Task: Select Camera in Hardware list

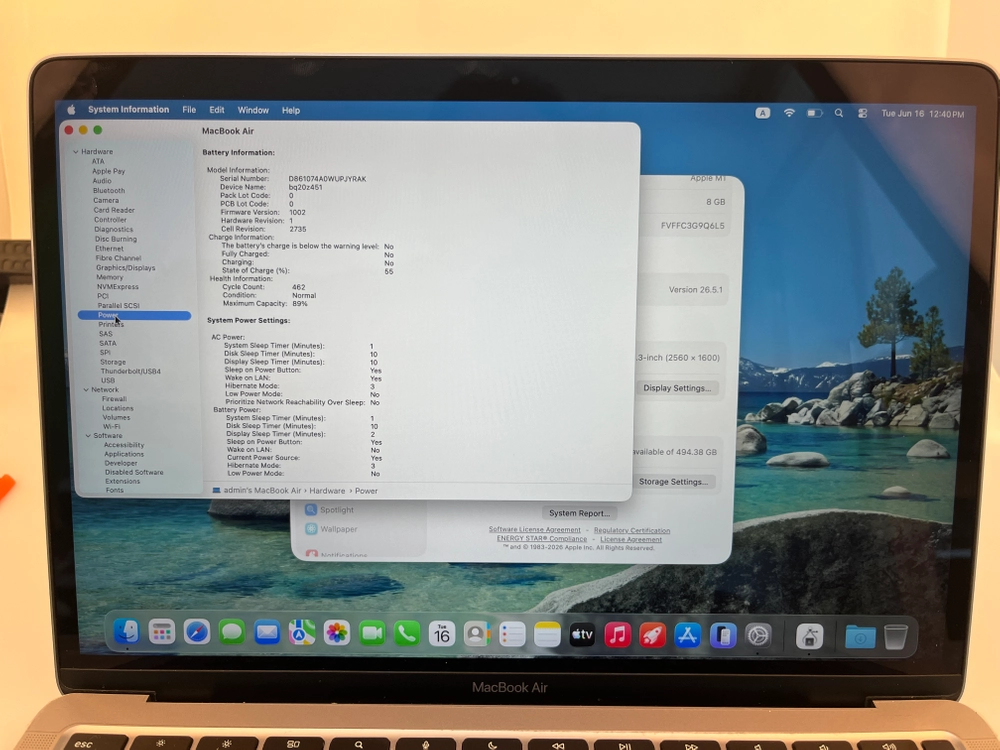Action: point(106,200)
